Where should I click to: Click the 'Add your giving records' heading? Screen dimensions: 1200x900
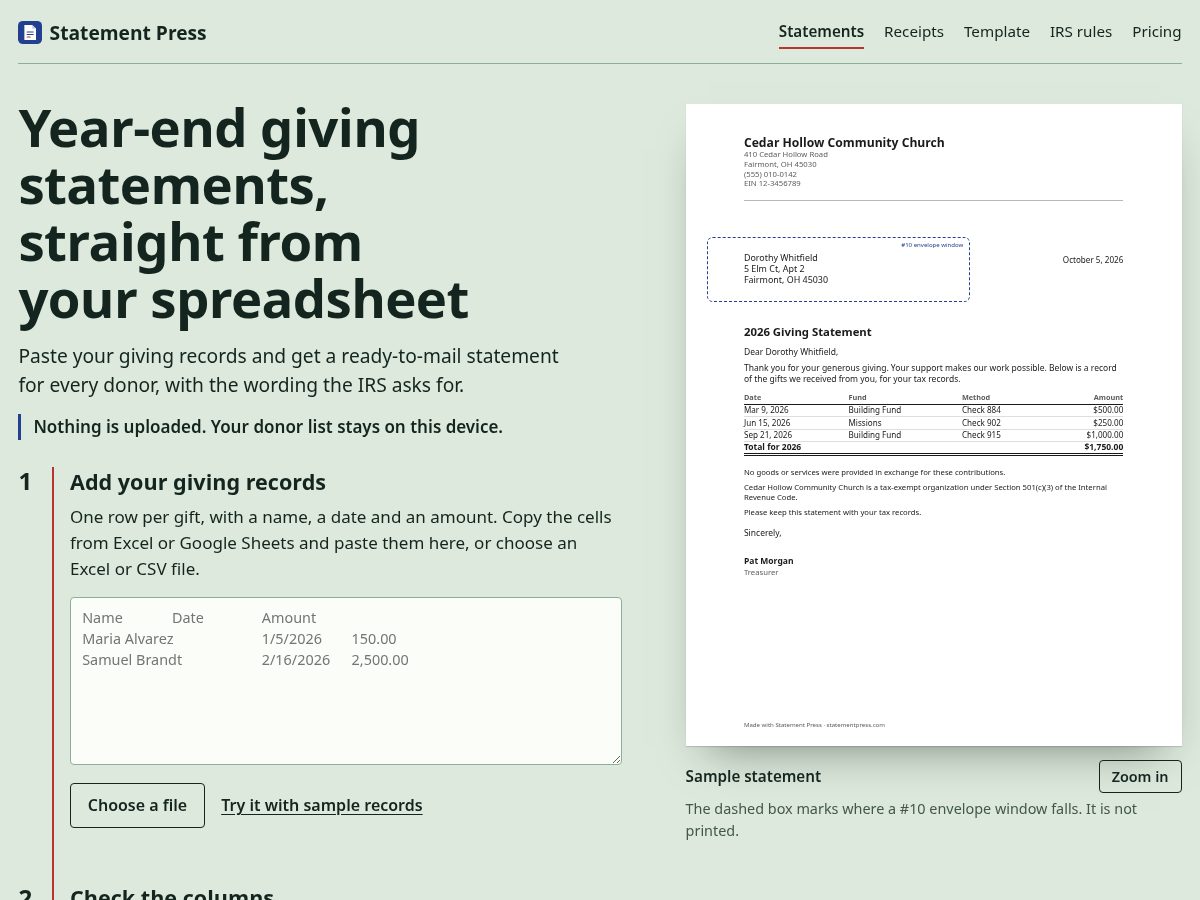(x=198, y=482)
